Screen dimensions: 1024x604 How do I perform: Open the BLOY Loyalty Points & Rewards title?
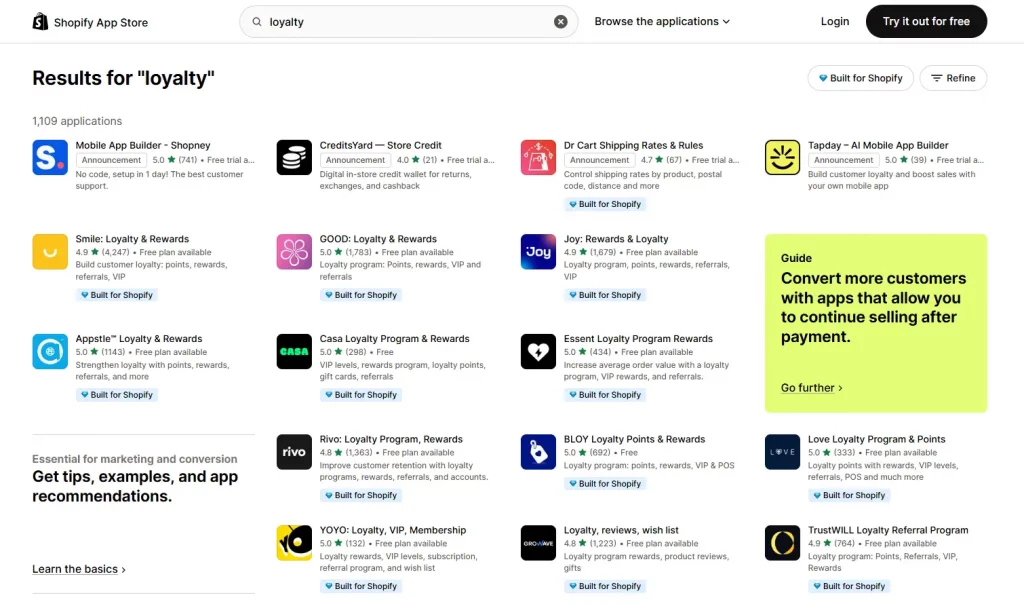coord(634,439)
